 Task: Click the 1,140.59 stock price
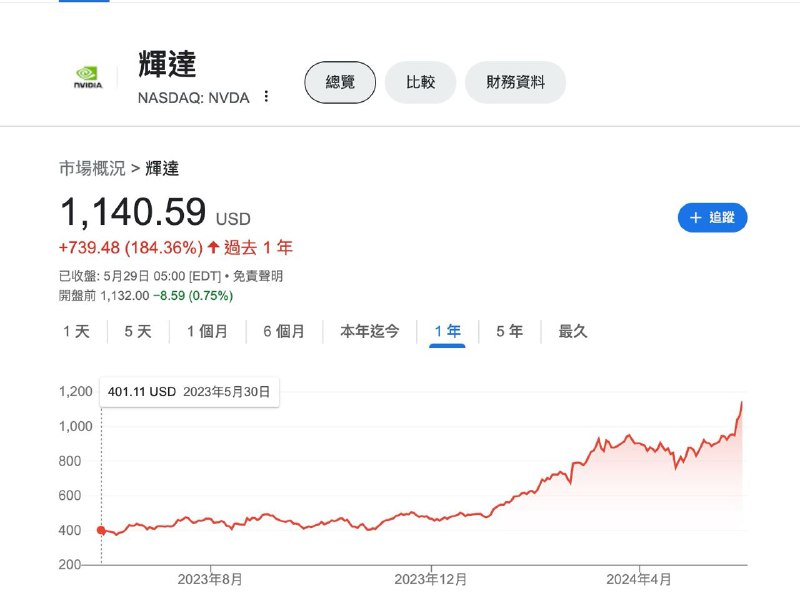click(133, 212)
